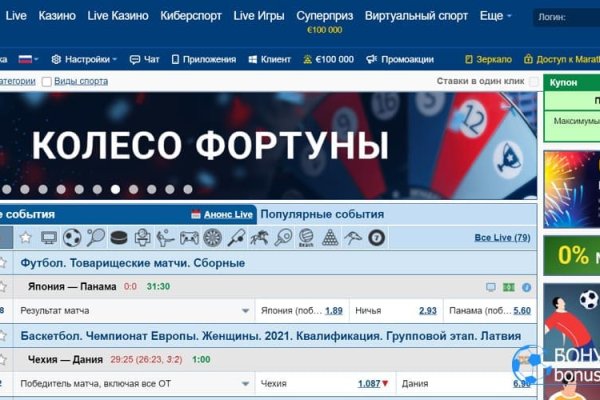Click the live video monitor icon
The height and width of the screenshot is (400, 600).
click(x=49, y=238)
